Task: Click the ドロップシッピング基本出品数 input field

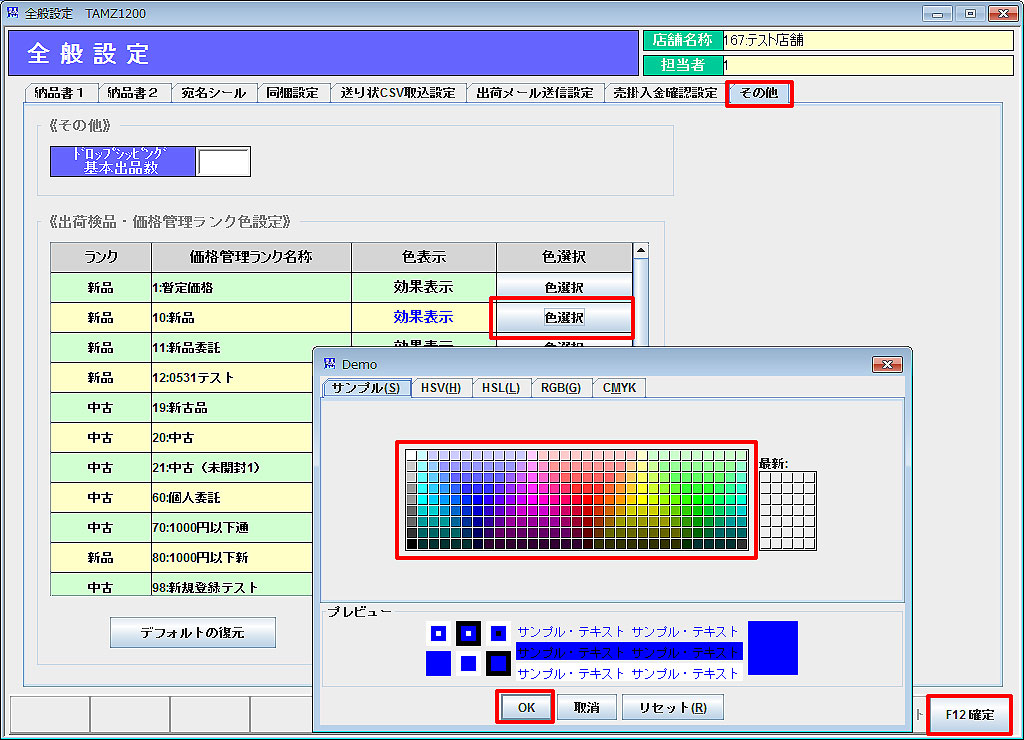Action: (x=223, y=161)
